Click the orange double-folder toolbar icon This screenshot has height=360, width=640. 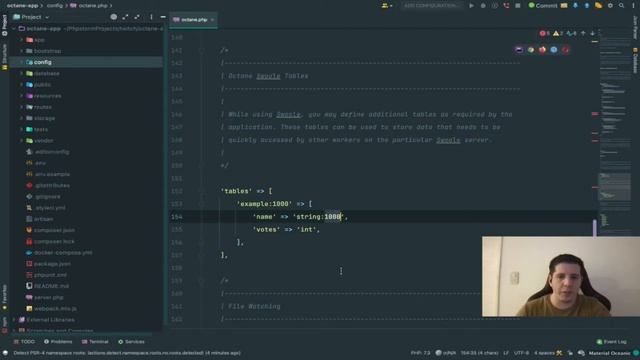point(598,6)
